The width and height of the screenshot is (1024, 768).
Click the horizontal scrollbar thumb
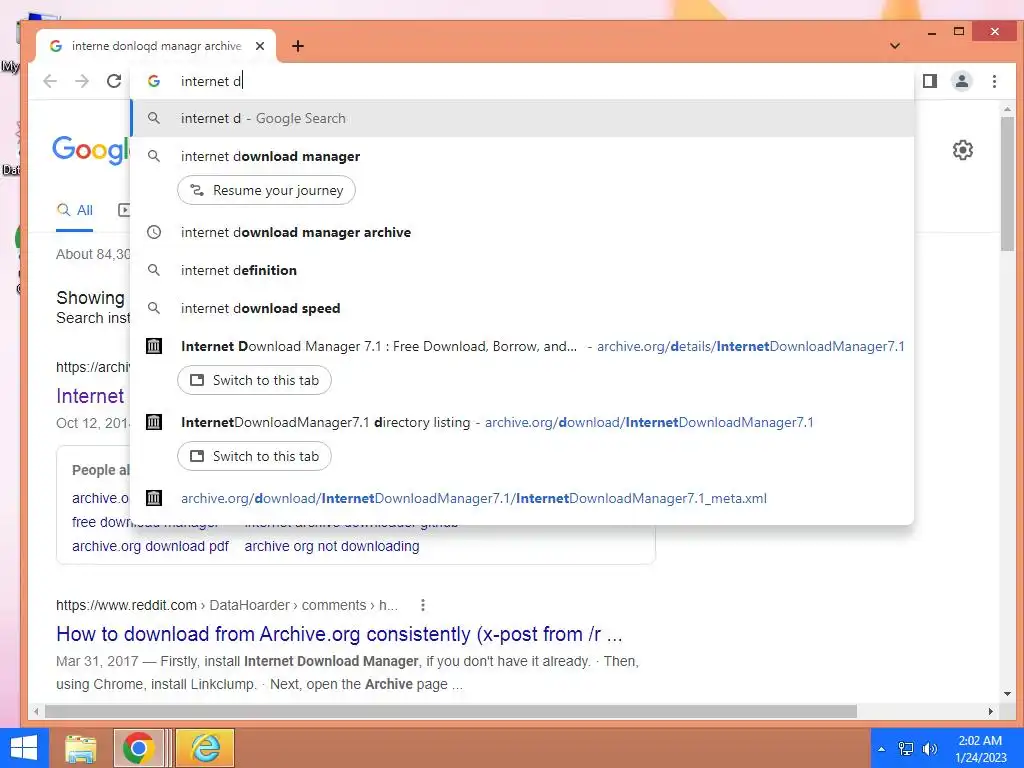(x=451, y=711)
